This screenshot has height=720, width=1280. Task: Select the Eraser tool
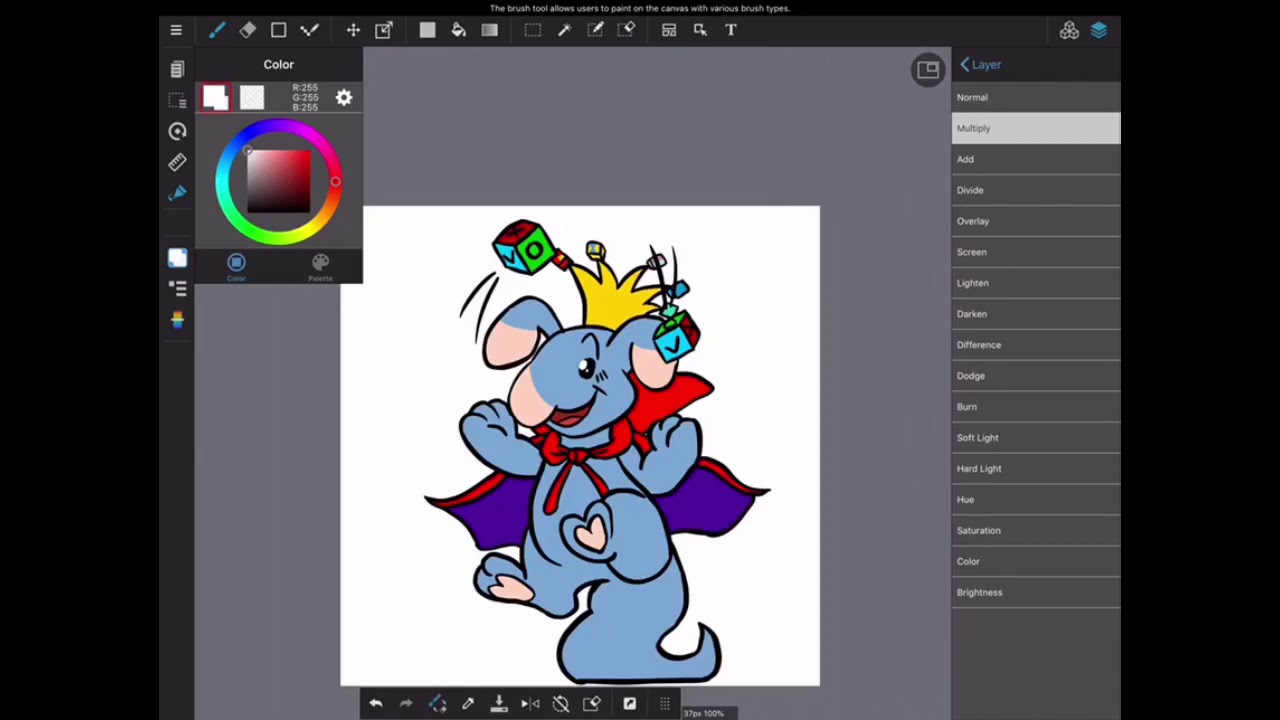click(x=248, y=30)
